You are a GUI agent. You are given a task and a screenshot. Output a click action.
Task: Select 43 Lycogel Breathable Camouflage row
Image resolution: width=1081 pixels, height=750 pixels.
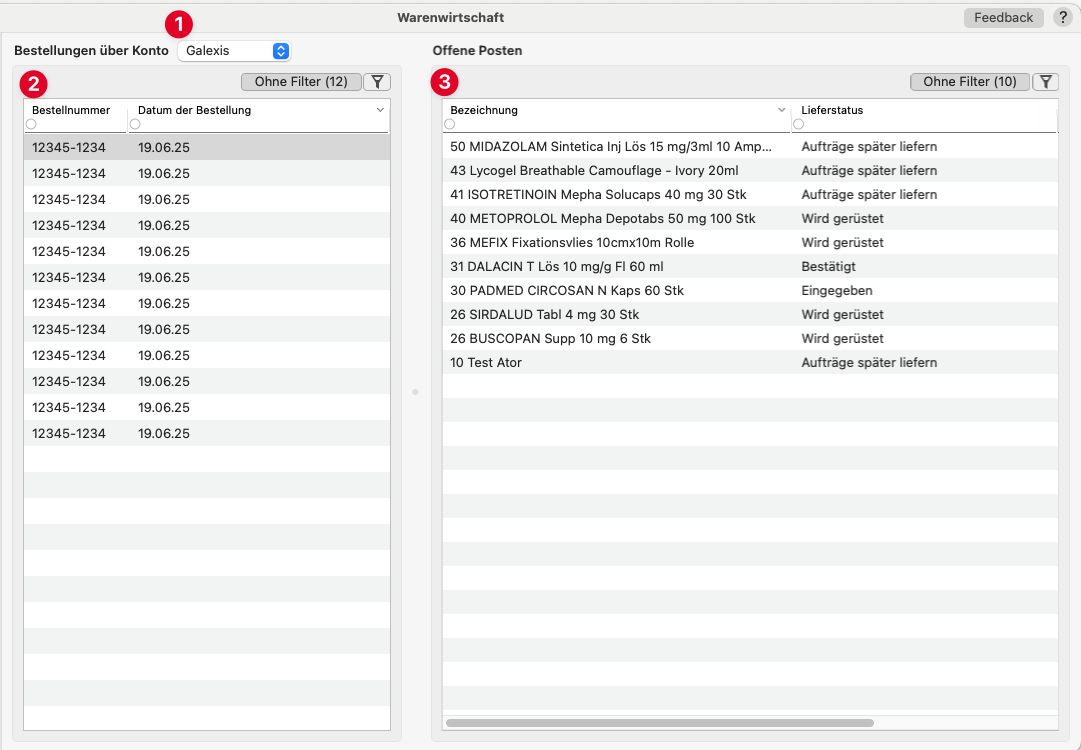(750, 170)
